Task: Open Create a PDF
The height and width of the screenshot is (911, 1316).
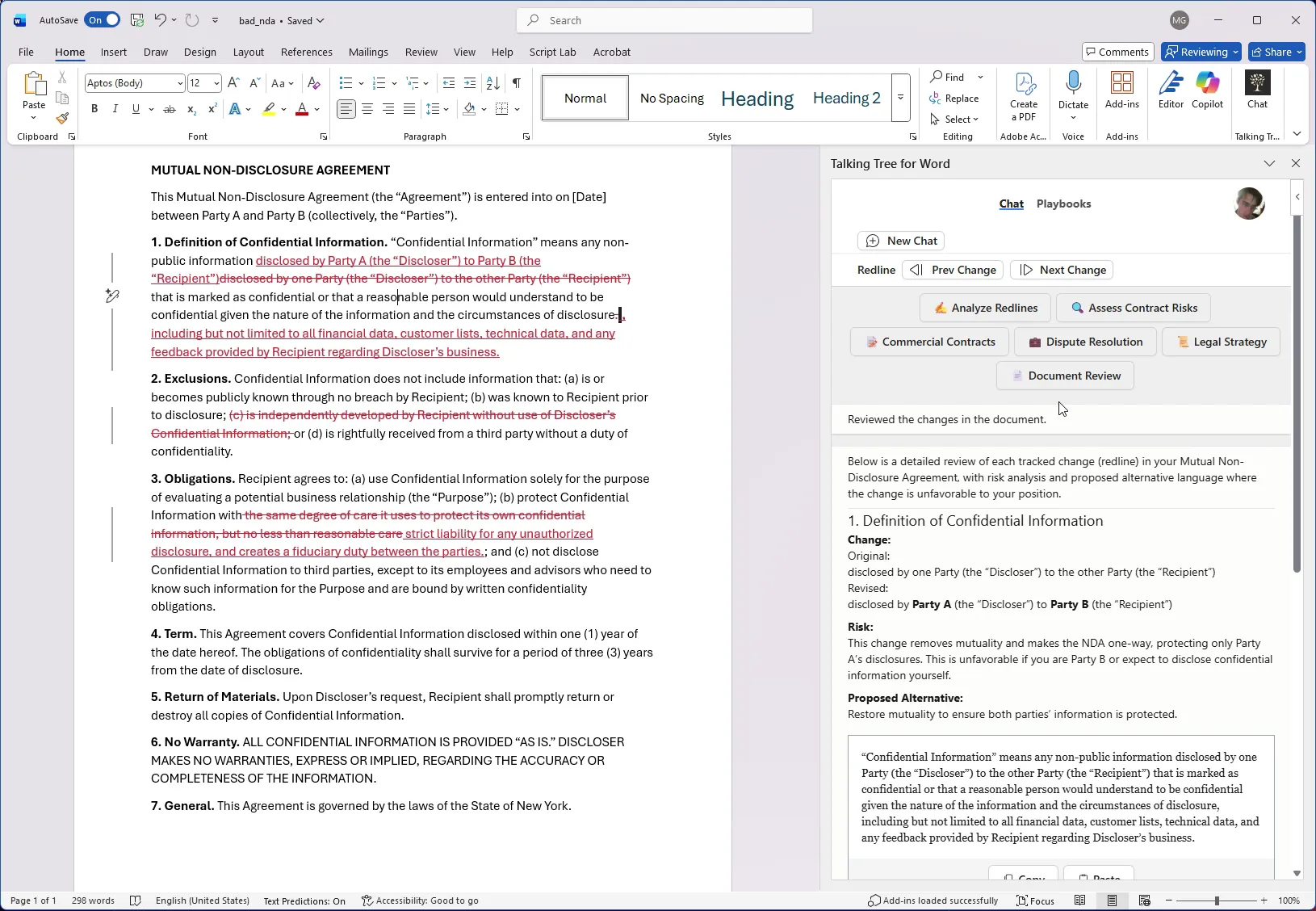Action: point(1024,97)
